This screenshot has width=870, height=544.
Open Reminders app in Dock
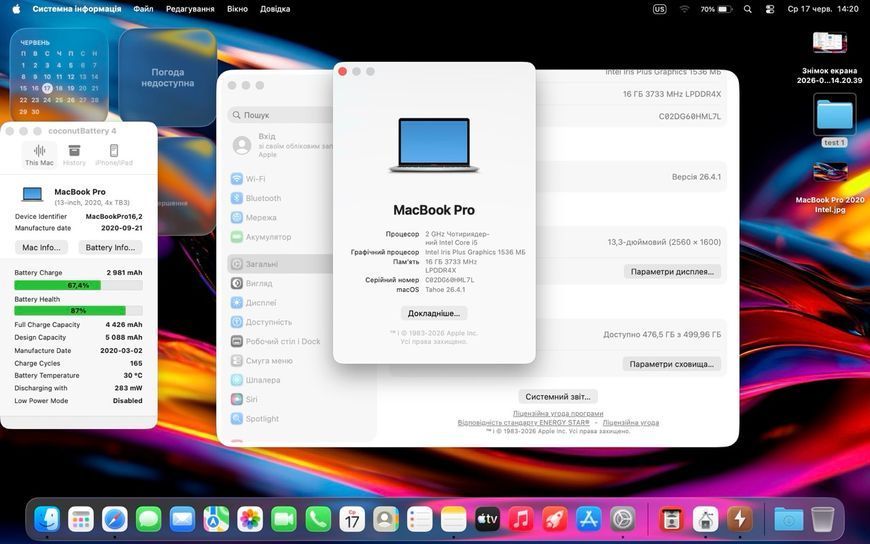coord(419,520)
